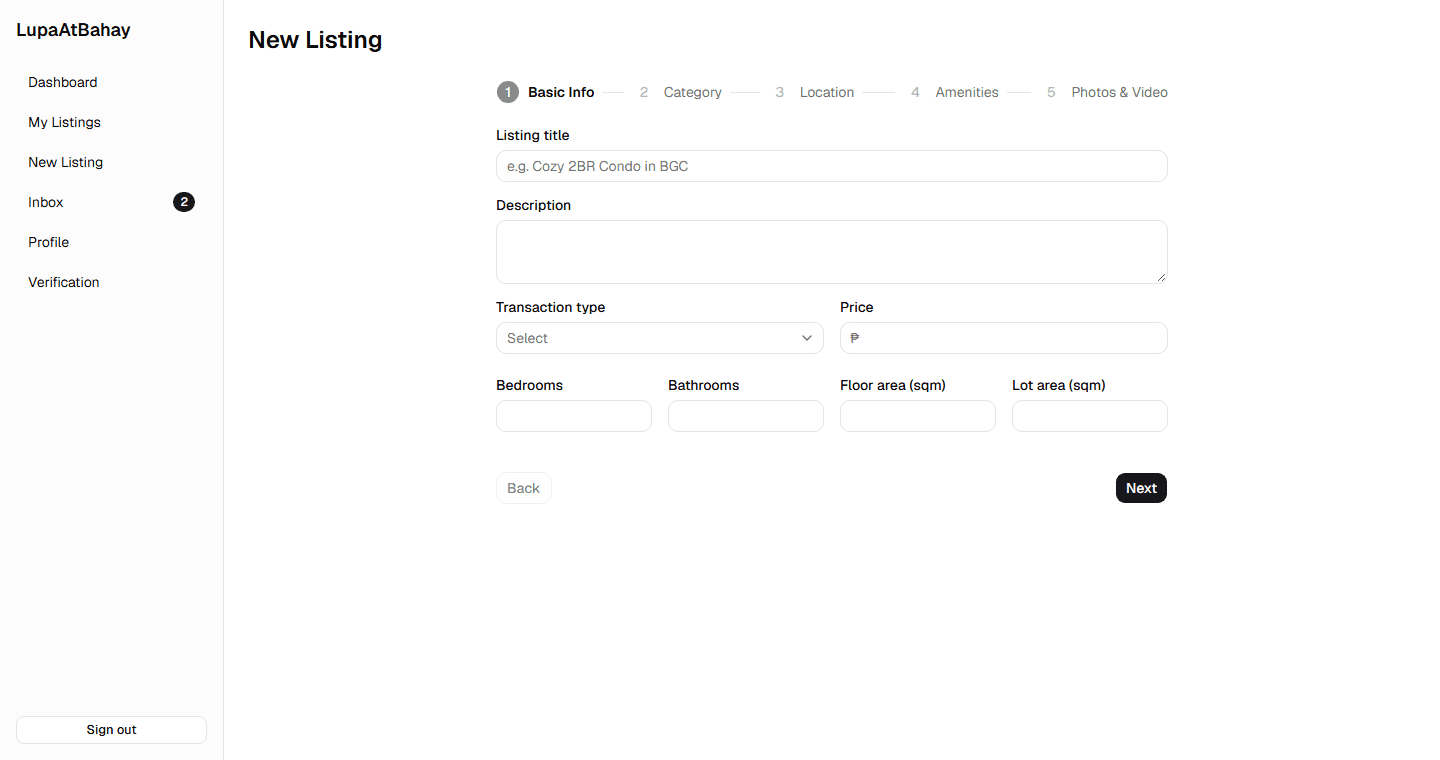This screenshot has width=1440, height=760.
Task: Click the Lot area (sqm) label
Action: tap(1059, 385)
